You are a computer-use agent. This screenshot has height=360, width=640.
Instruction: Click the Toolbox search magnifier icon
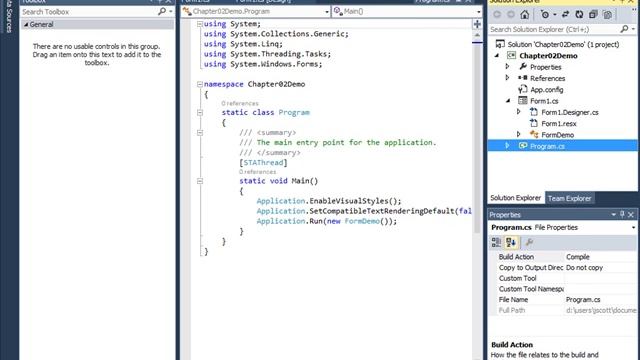[162, 11]
